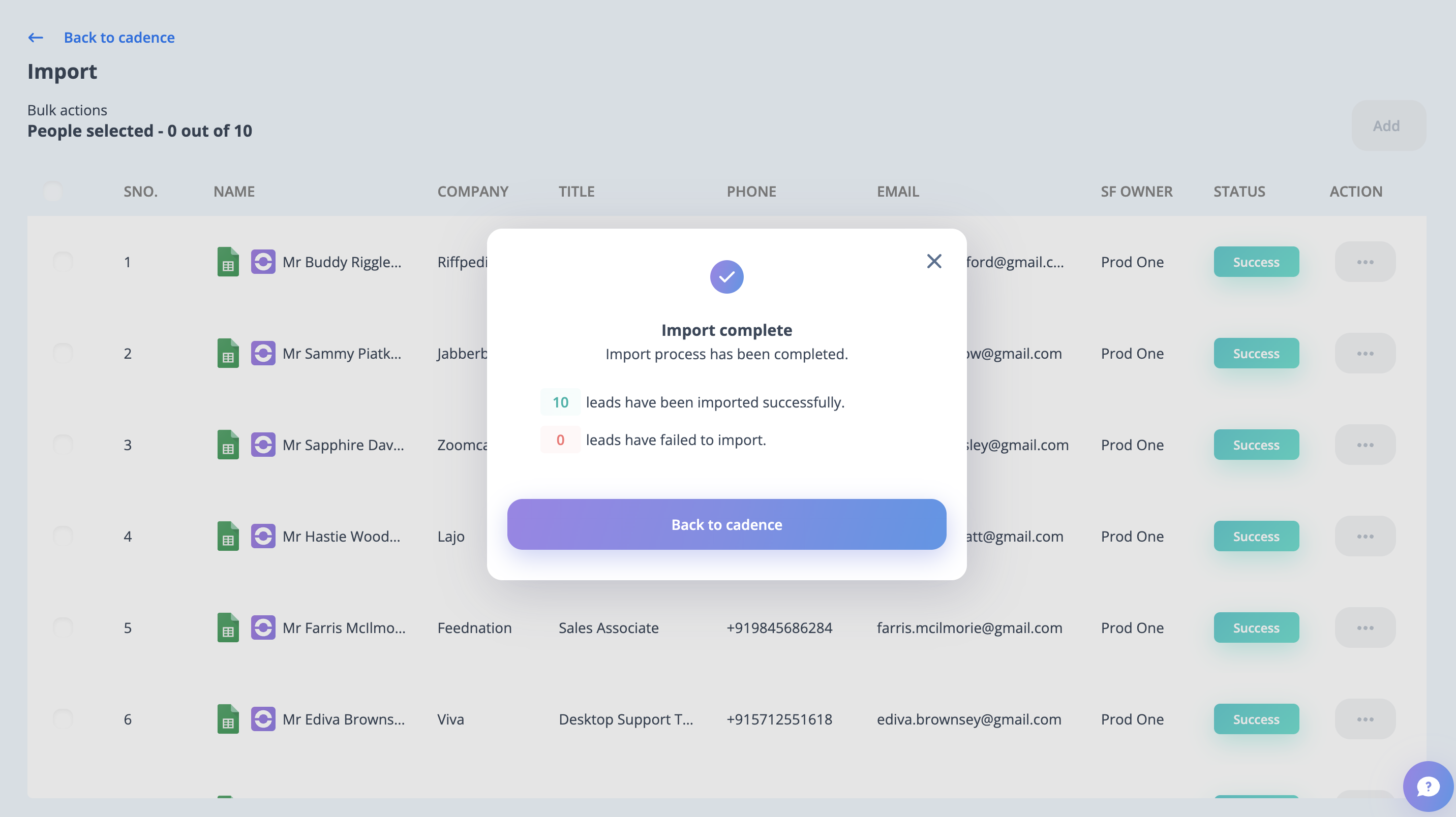The width and height of the screenshot is (1456, 817).
Task: Open the three-dots action menu for row 1
Action: point(1364,262)
